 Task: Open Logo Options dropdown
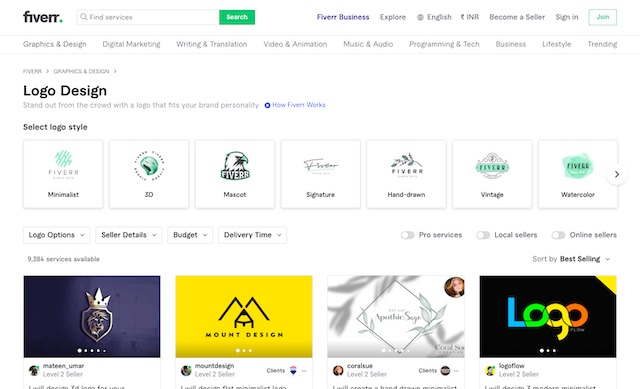[56, 235]
